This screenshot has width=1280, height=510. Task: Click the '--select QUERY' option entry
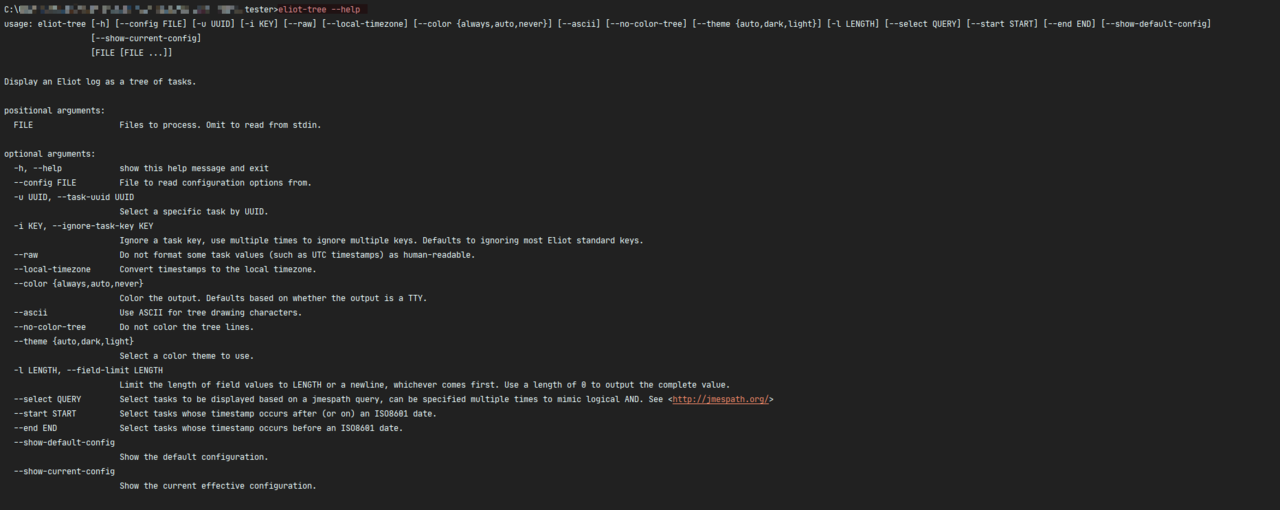(48, 399)
